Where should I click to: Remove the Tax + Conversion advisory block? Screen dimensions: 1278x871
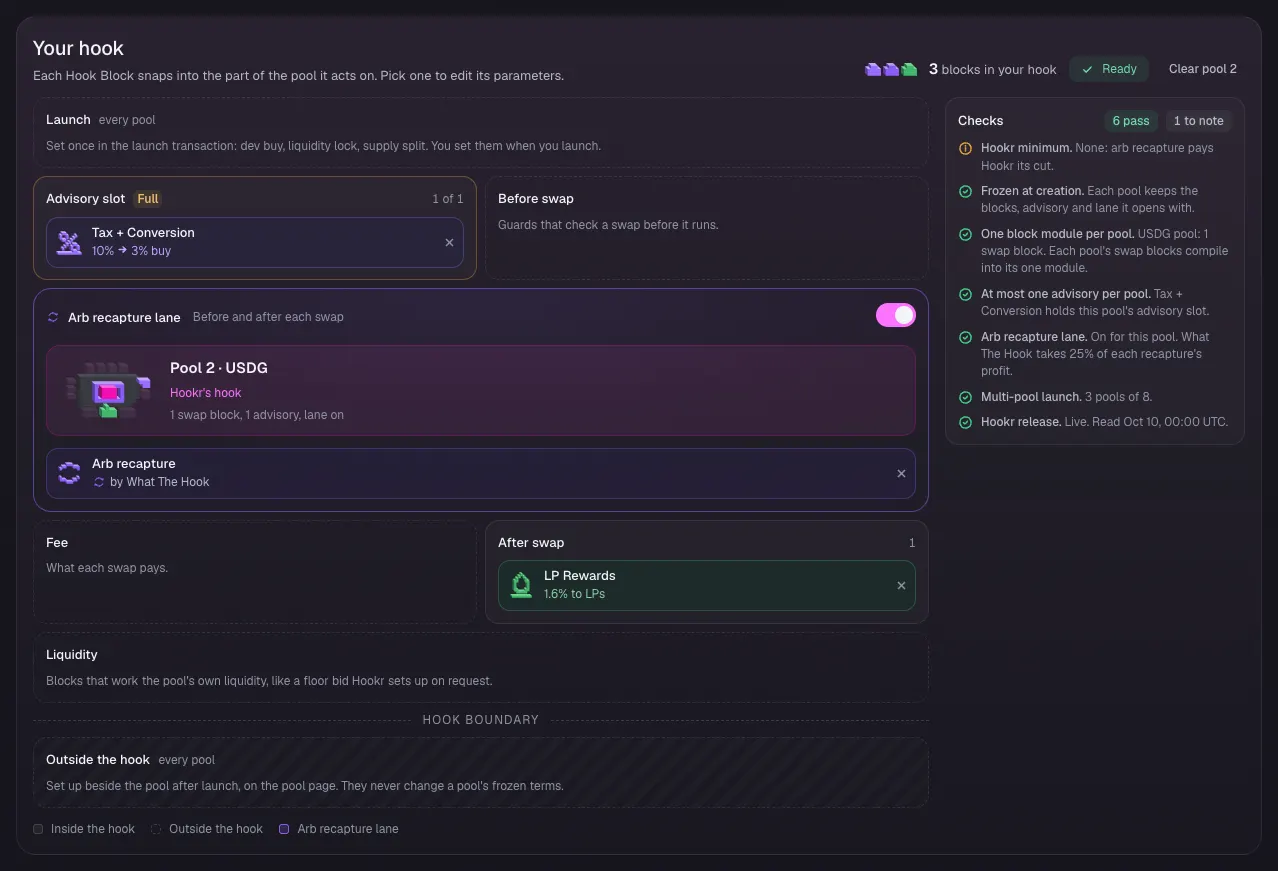click(x=449, y=242)
